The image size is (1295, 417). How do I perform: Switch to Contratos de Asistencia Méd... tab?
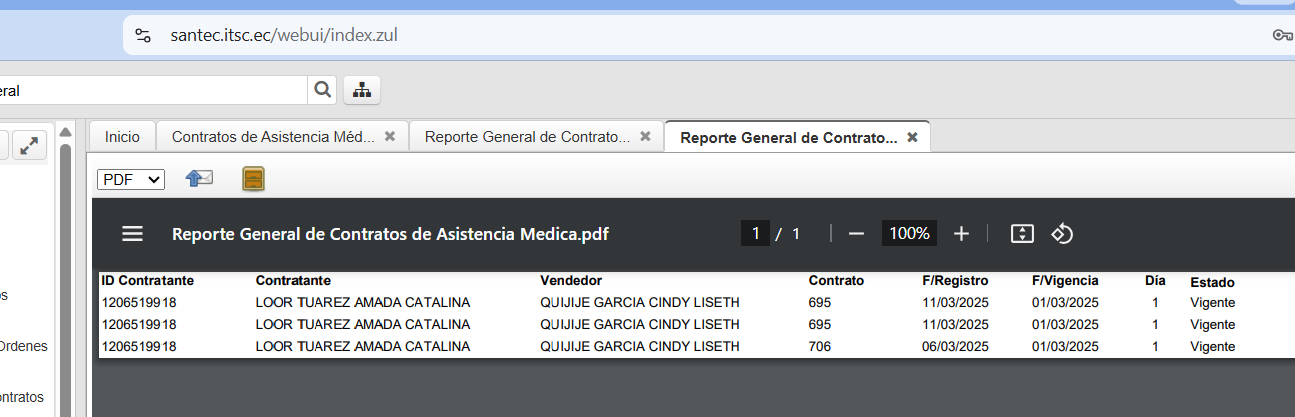click(x=273, y=137)
